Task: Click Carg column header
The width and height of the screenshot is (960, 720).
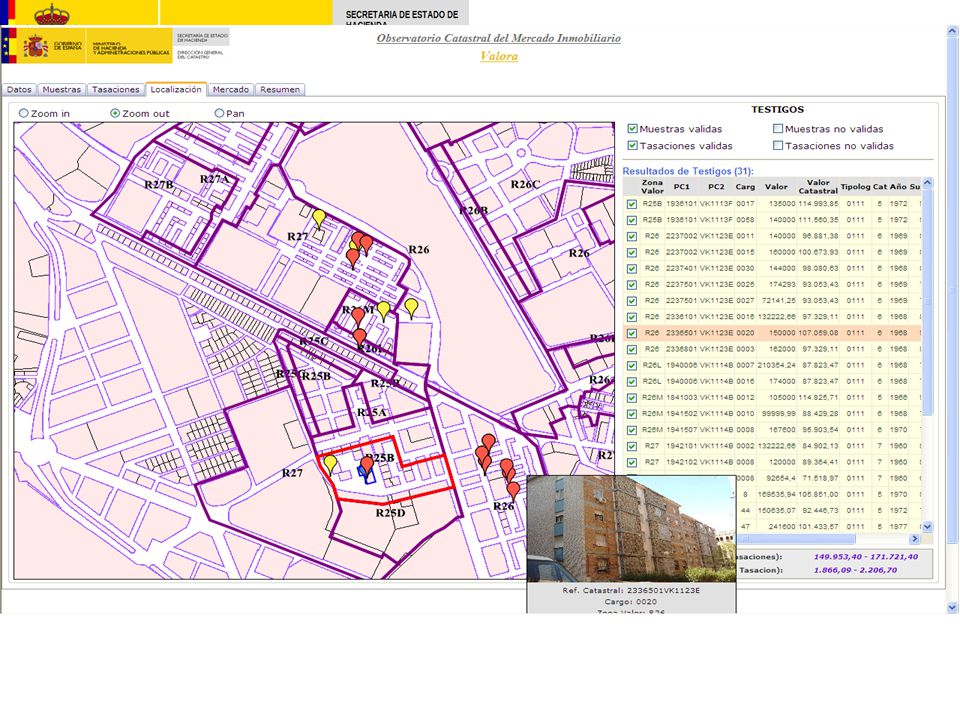Action: coord(745,187)
